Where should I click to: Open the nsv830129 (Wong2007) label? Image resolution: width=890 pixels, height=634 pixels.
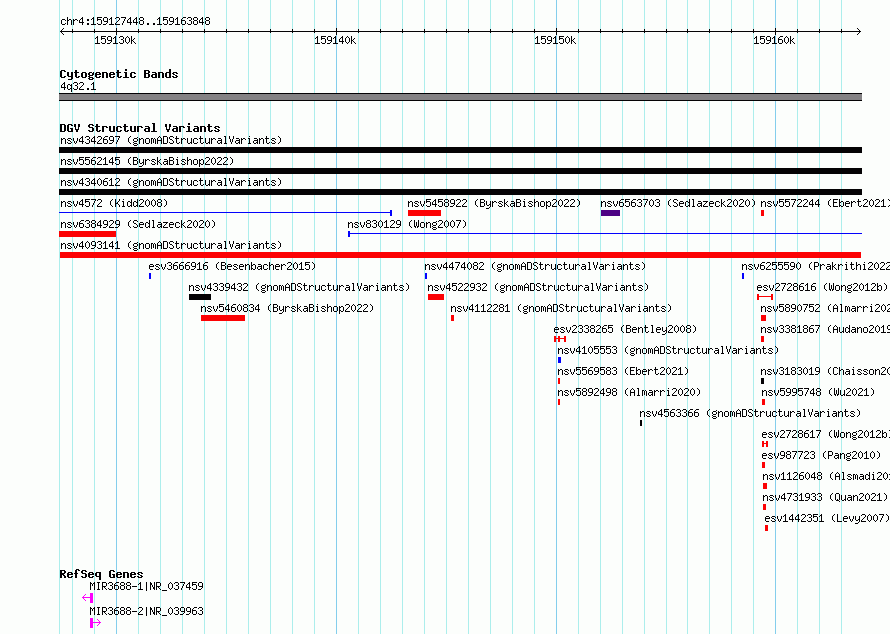(407, 224)
